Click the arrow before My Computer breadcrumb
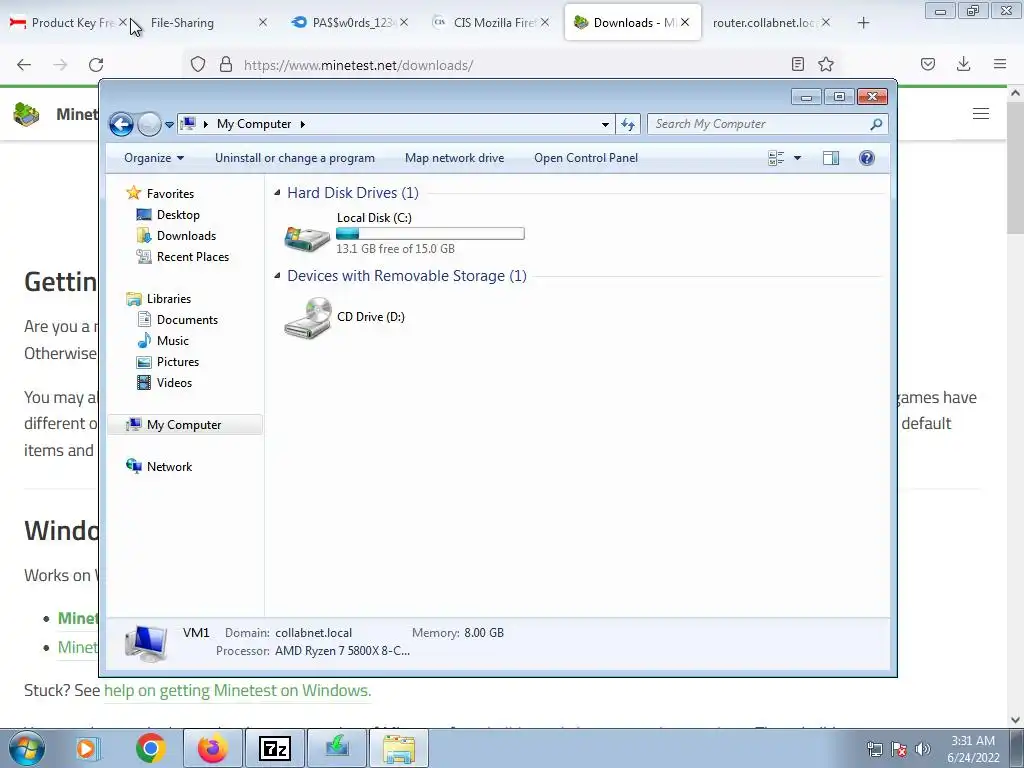The image size is (1024, 768). point(206,124)
